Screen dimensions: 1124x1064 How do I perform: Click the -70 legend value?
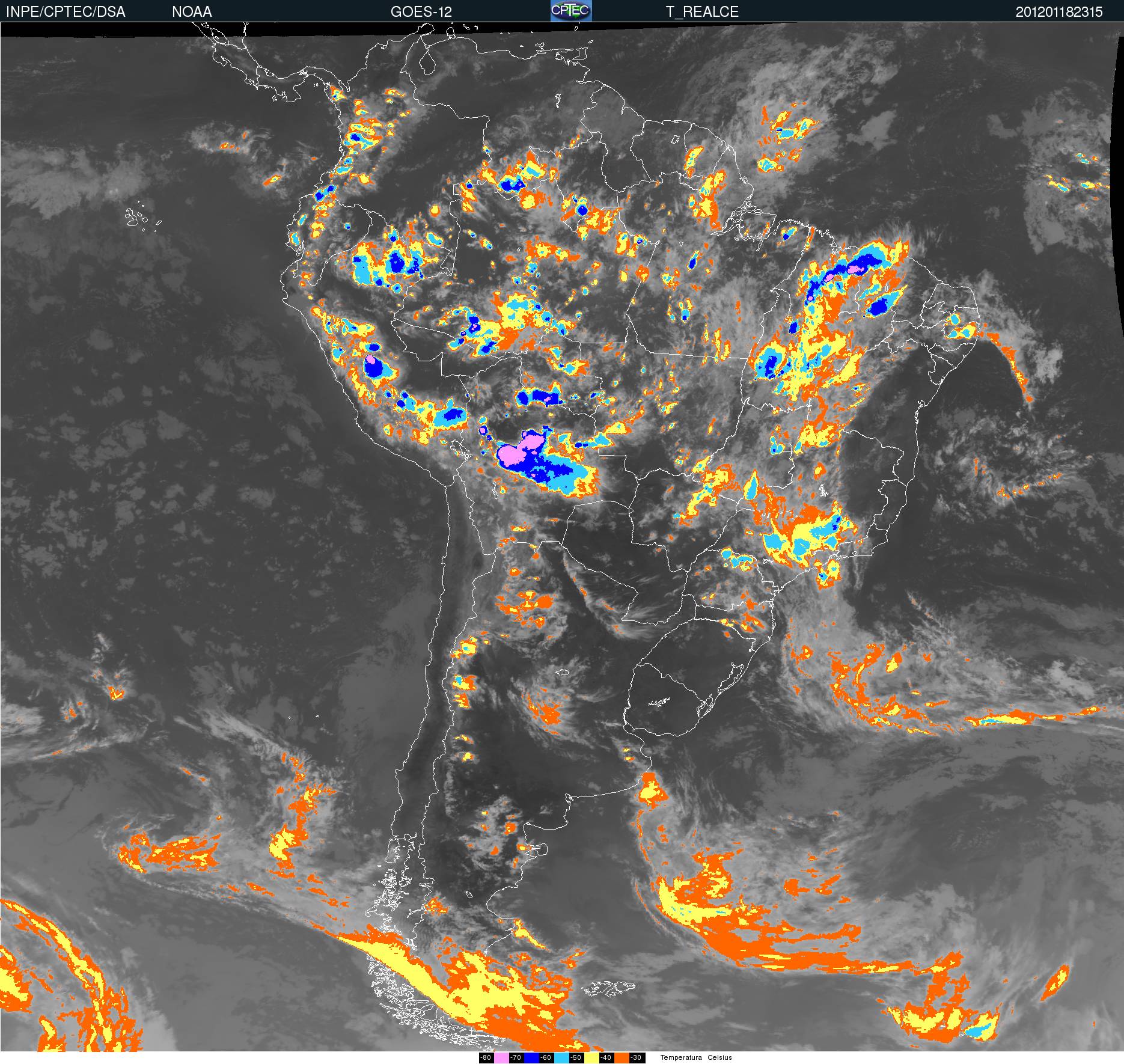[x=516, y=1058]
